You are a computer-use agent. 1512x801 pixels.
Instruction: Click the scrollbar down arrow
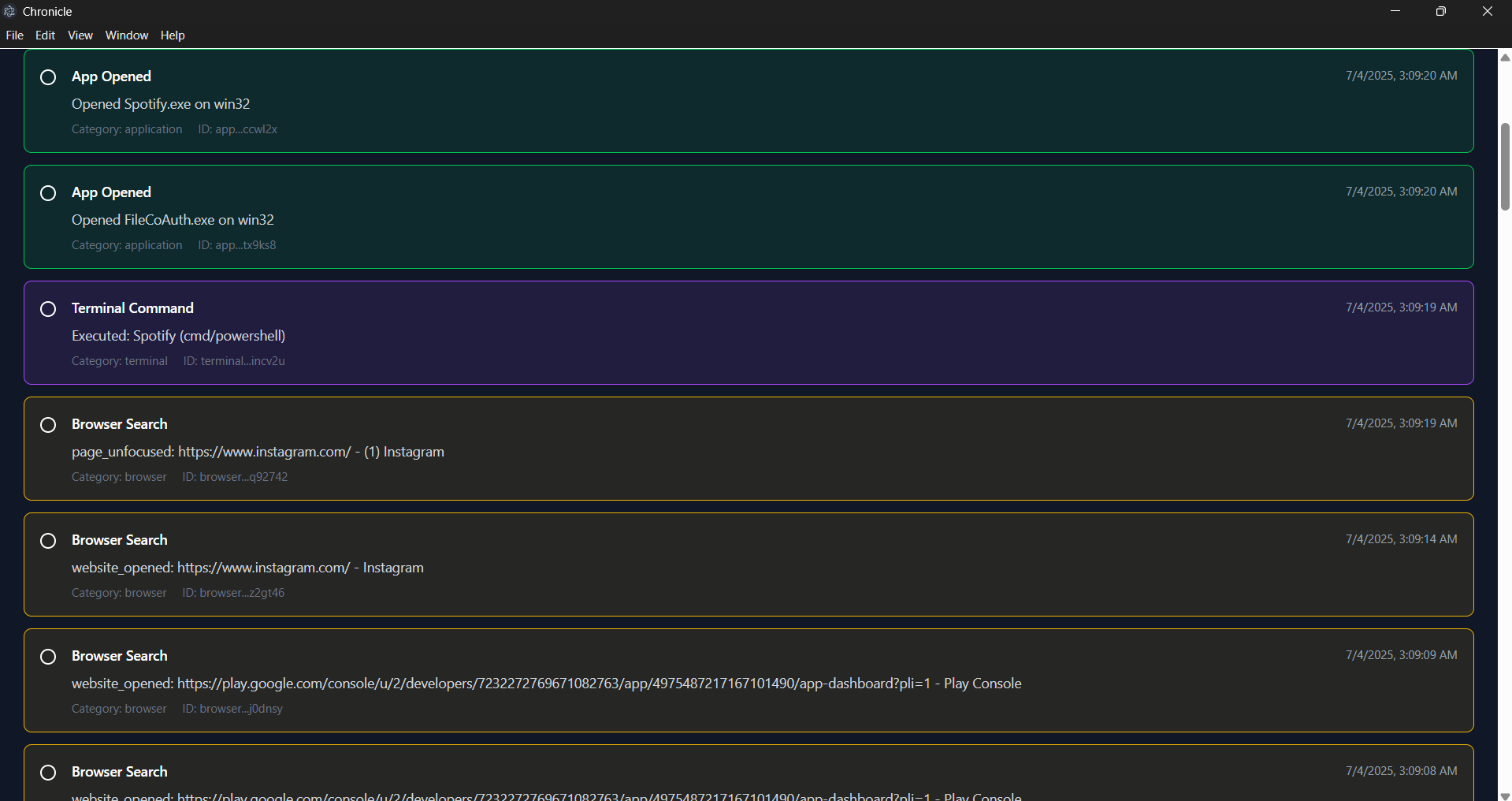tap(1505, 795)
